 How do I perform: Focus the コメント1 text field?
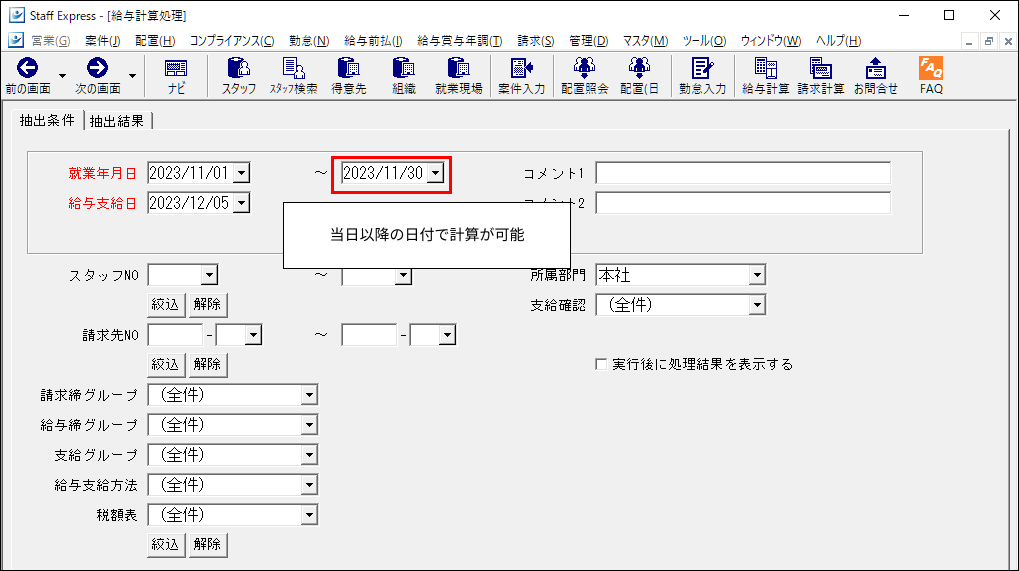click(x=743, y=173)
